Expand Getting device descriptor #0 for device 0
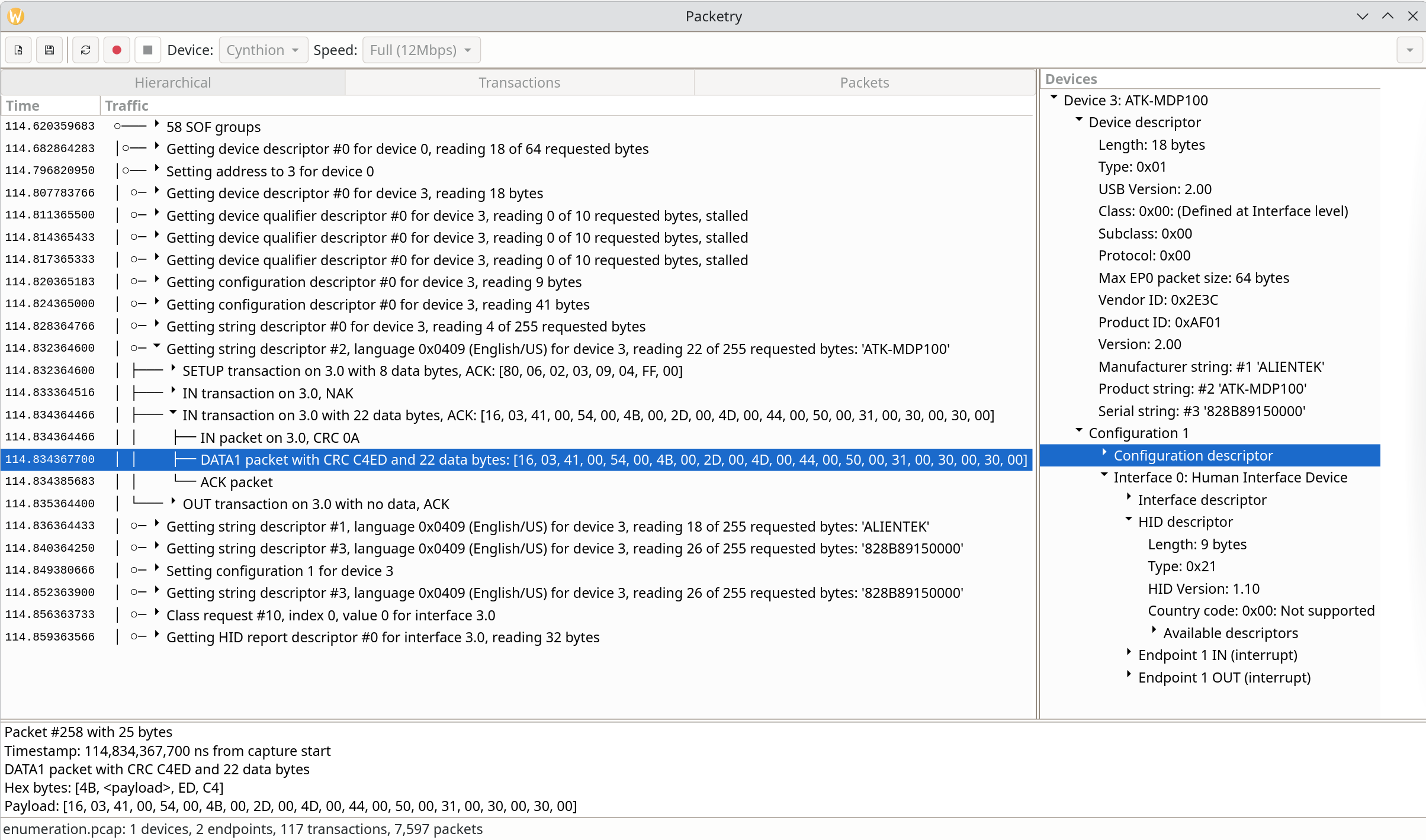The width and height of the screenshot is (1426, 840). click(x=157, y=146)
